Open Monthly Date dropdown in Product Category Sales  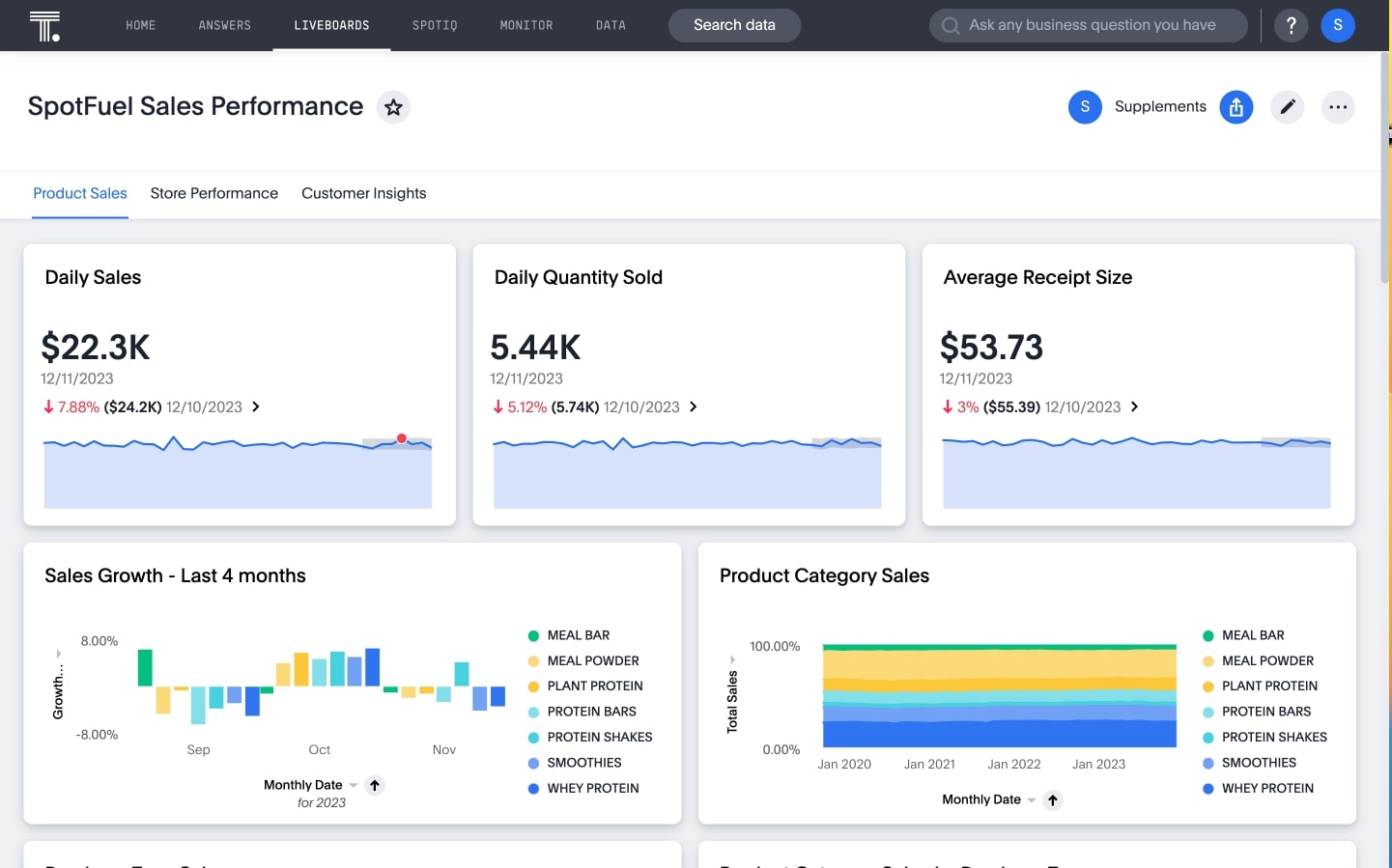point(988,799)
